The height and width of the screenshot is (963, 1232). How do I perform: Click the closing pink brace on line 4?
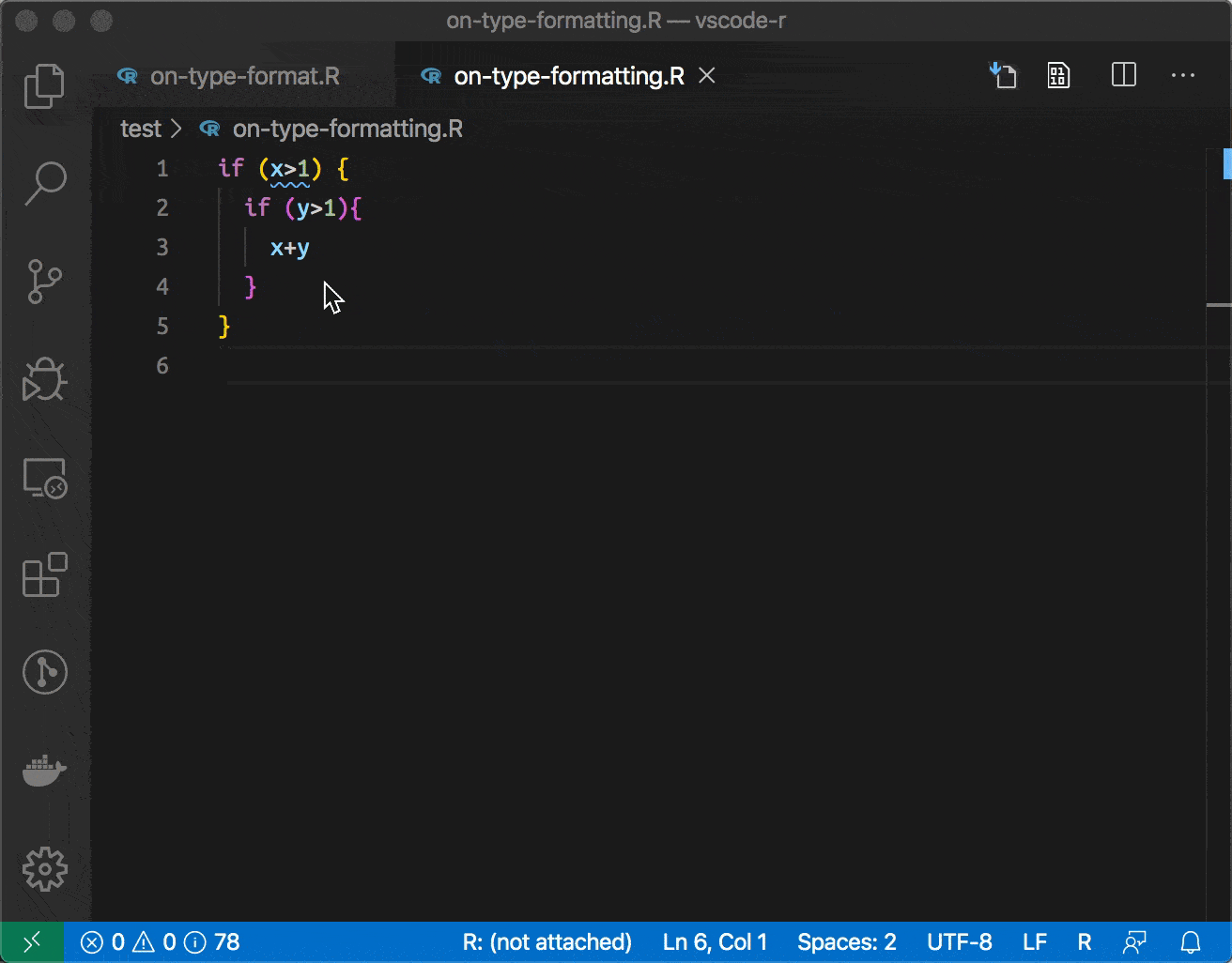(x=250, y=287)
